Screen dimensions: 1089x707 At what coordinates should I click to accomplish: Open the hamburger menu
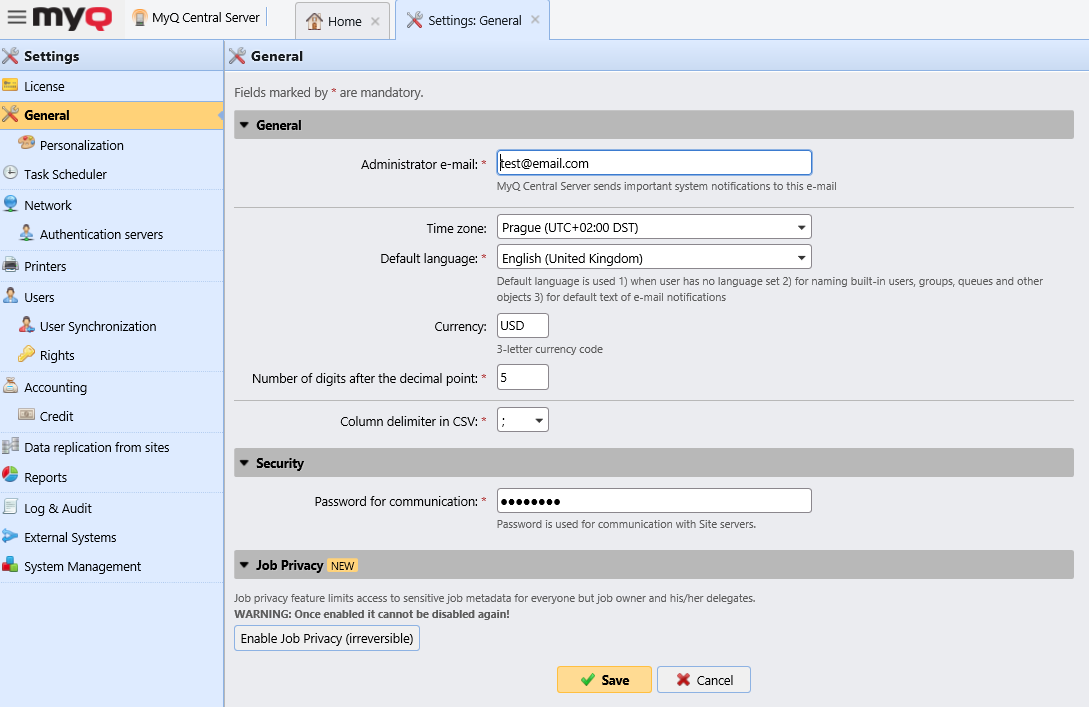[16, 16]
